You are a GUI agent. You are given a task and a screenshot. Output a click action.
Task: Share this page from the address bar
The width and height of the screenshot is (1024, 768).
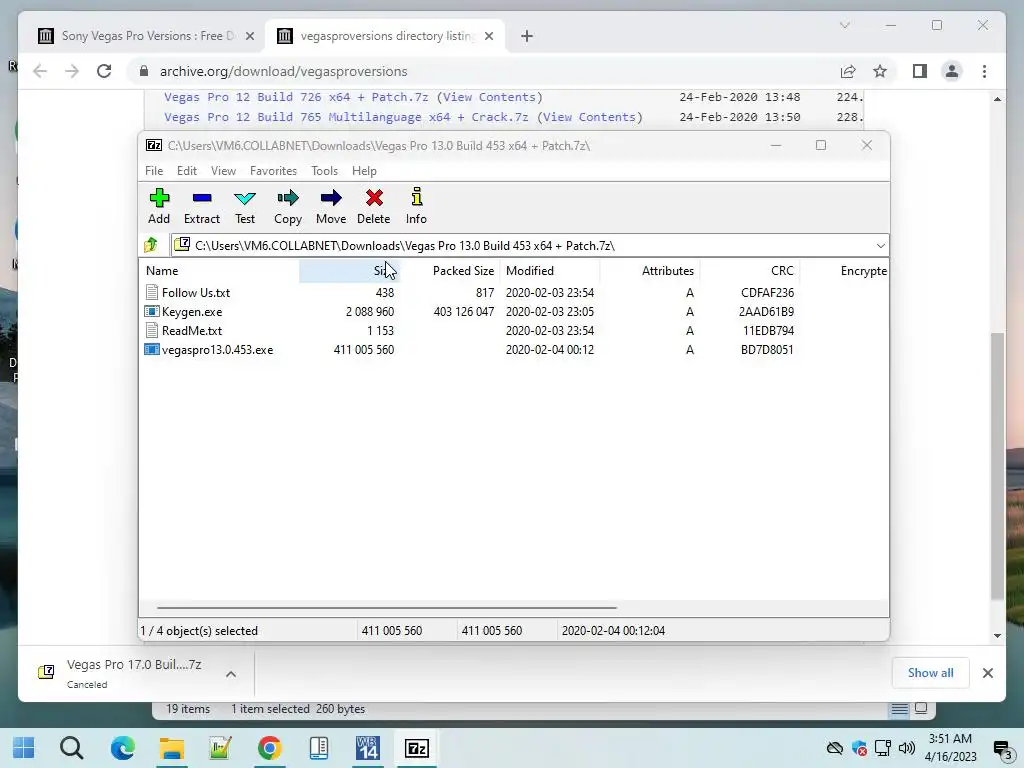pyautogui.click(x=848, y=71)
